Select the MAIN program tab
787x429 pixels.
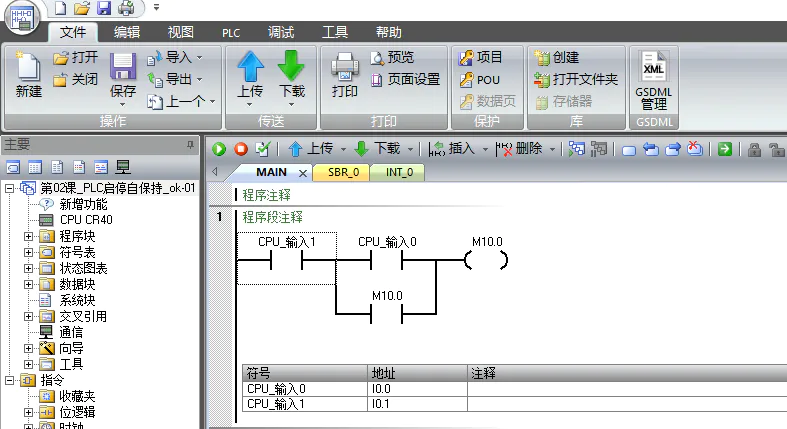click(x=271, y=172)
